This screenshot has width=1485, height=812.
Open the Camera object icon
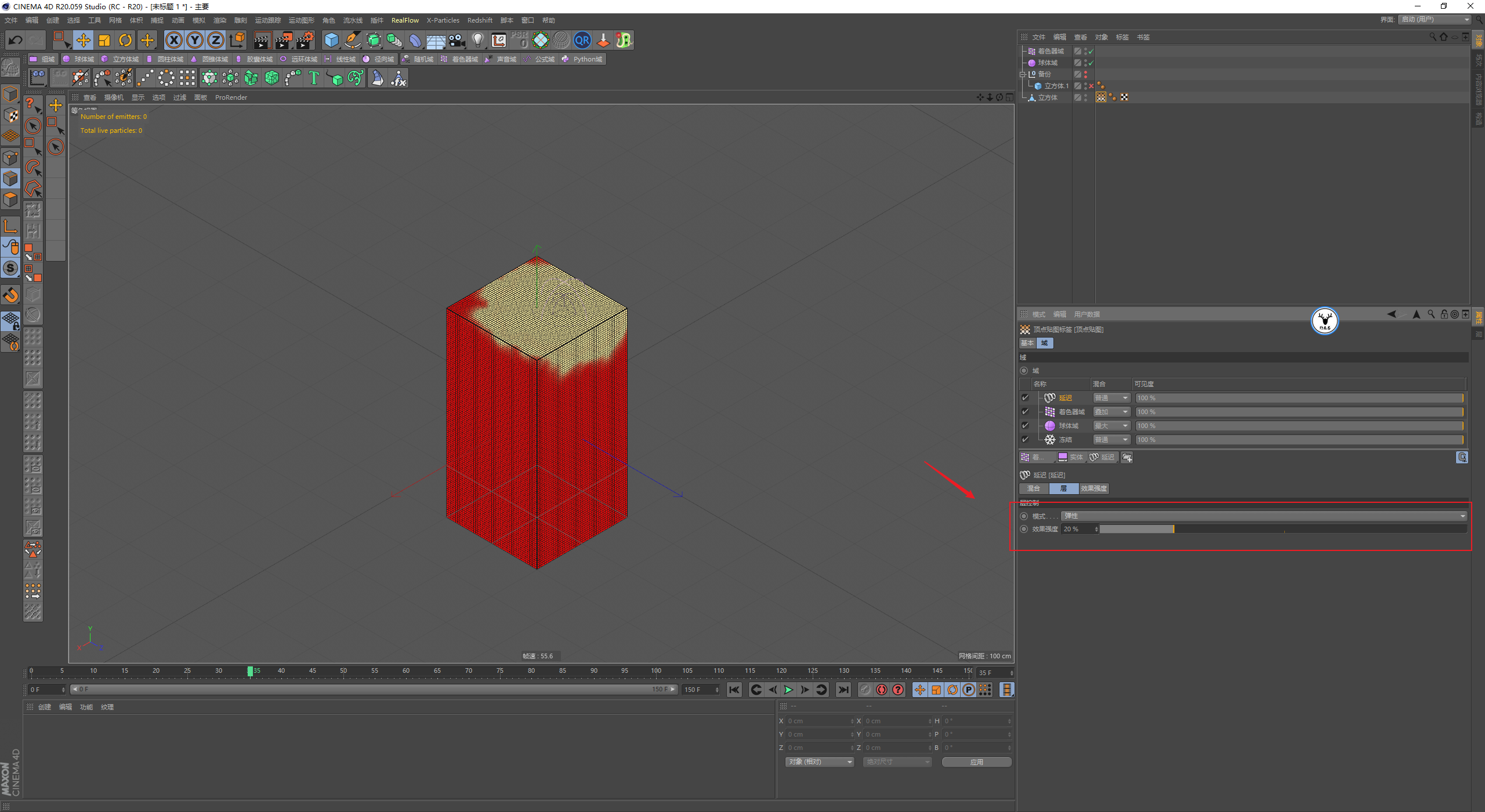coord(457,40)
